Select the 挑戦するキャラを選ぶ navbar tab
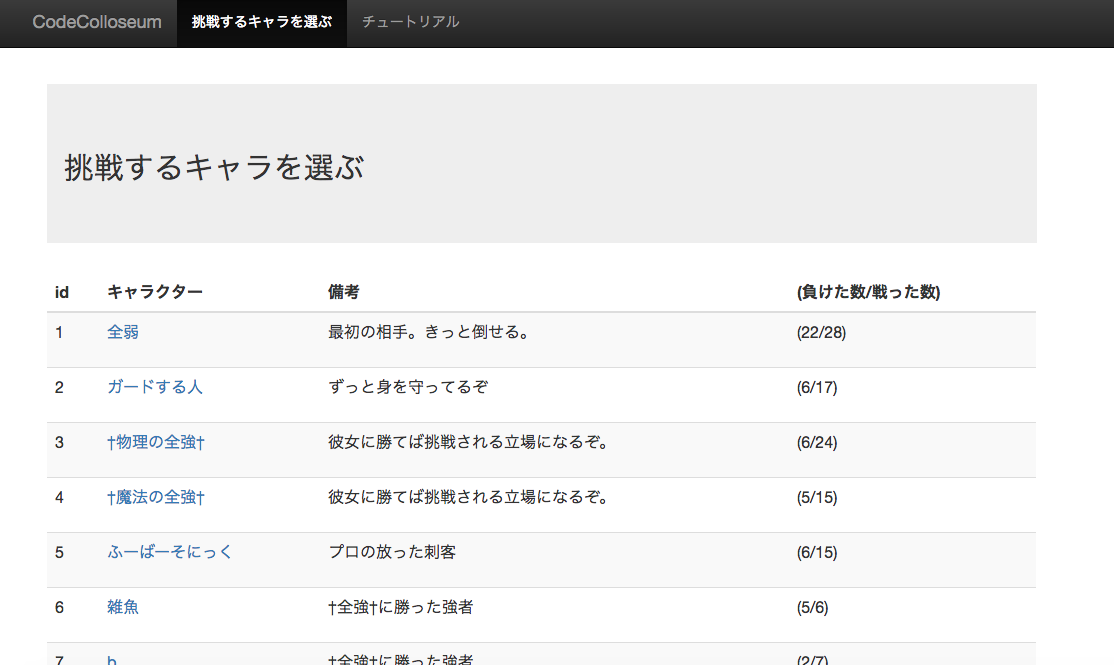The image size is (1114, 665). pos(262,22)
